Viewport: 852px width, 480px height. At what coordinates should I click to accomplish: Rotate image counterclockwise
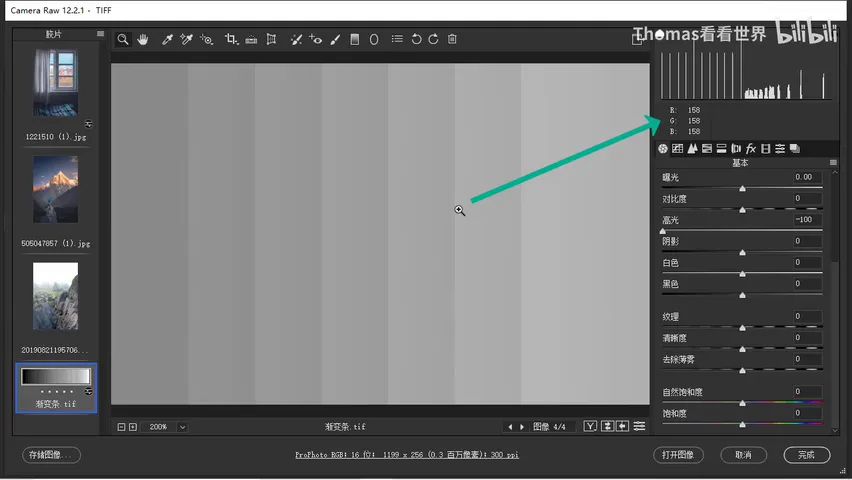coord(416,39)
